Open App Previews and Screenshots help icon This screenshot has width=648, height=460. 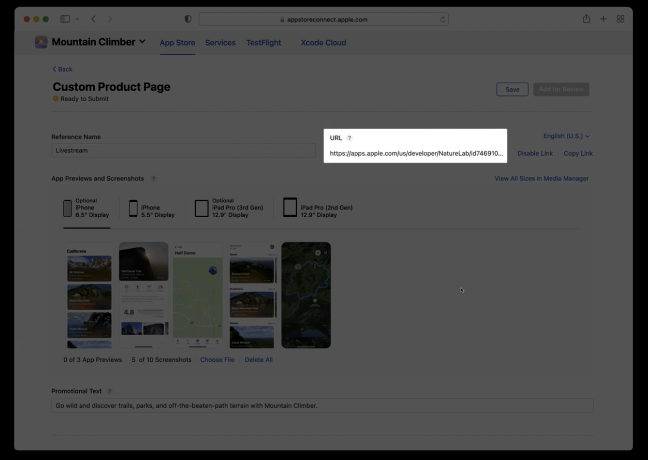click(153, 179)
